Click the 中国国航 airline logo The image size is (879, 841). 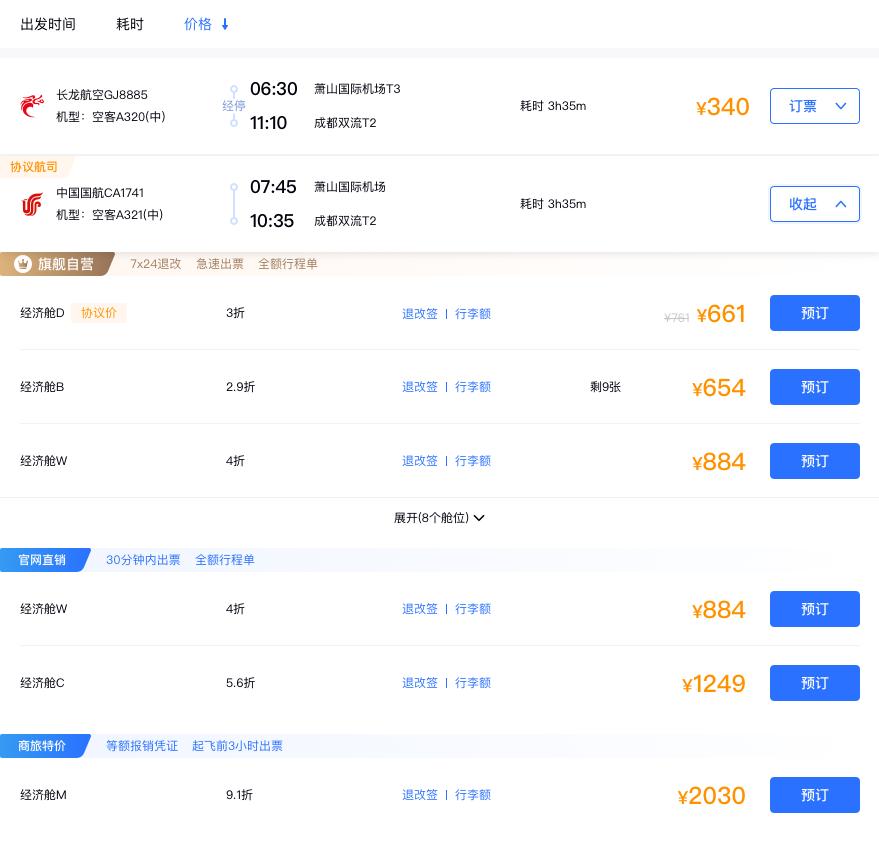pos(32,204)
